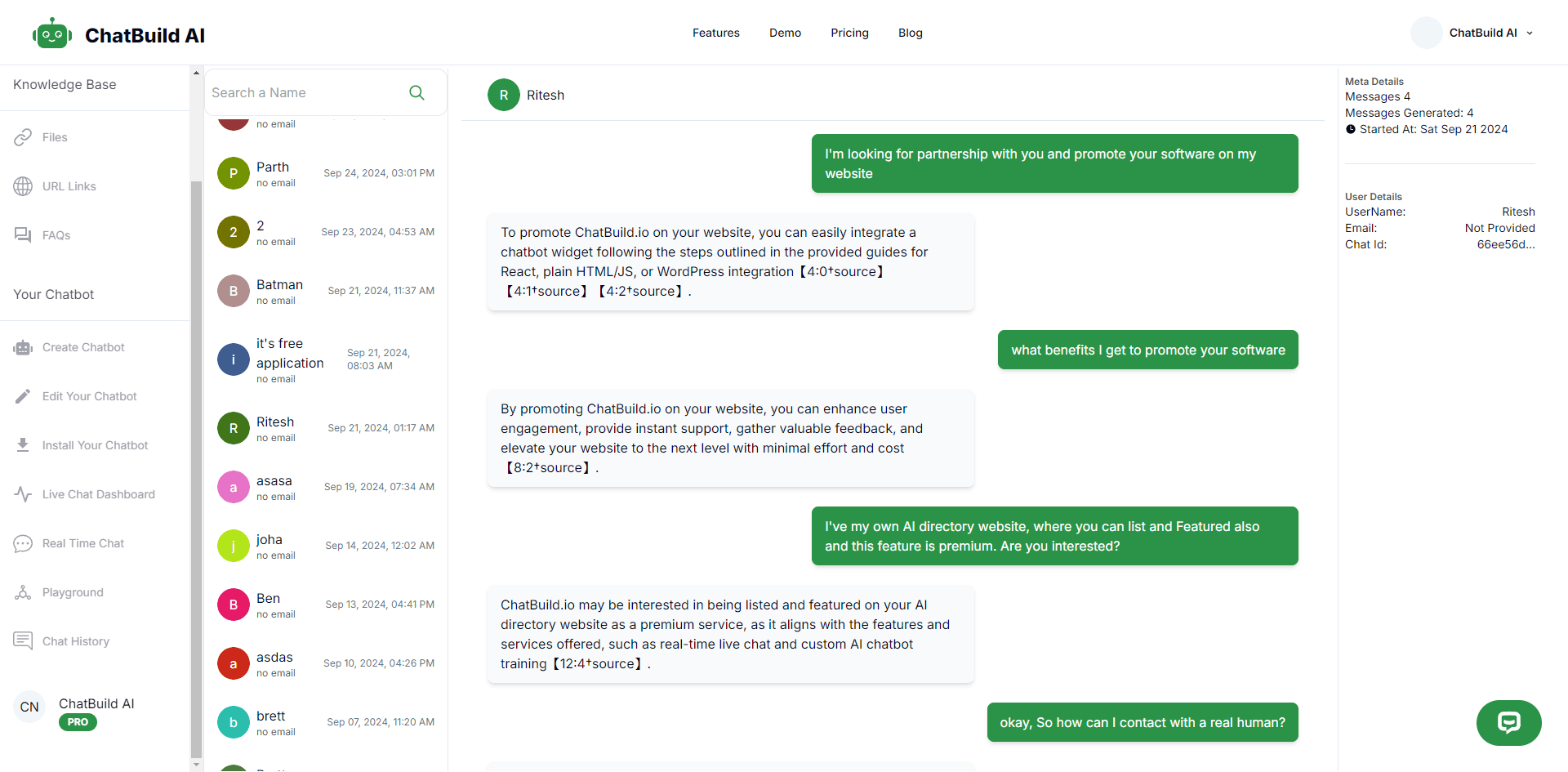This screenshot has width=1568, height=772.
Task: Open the Create Chatbot tool
Action: pyautogui.click(x=24, y=347)
